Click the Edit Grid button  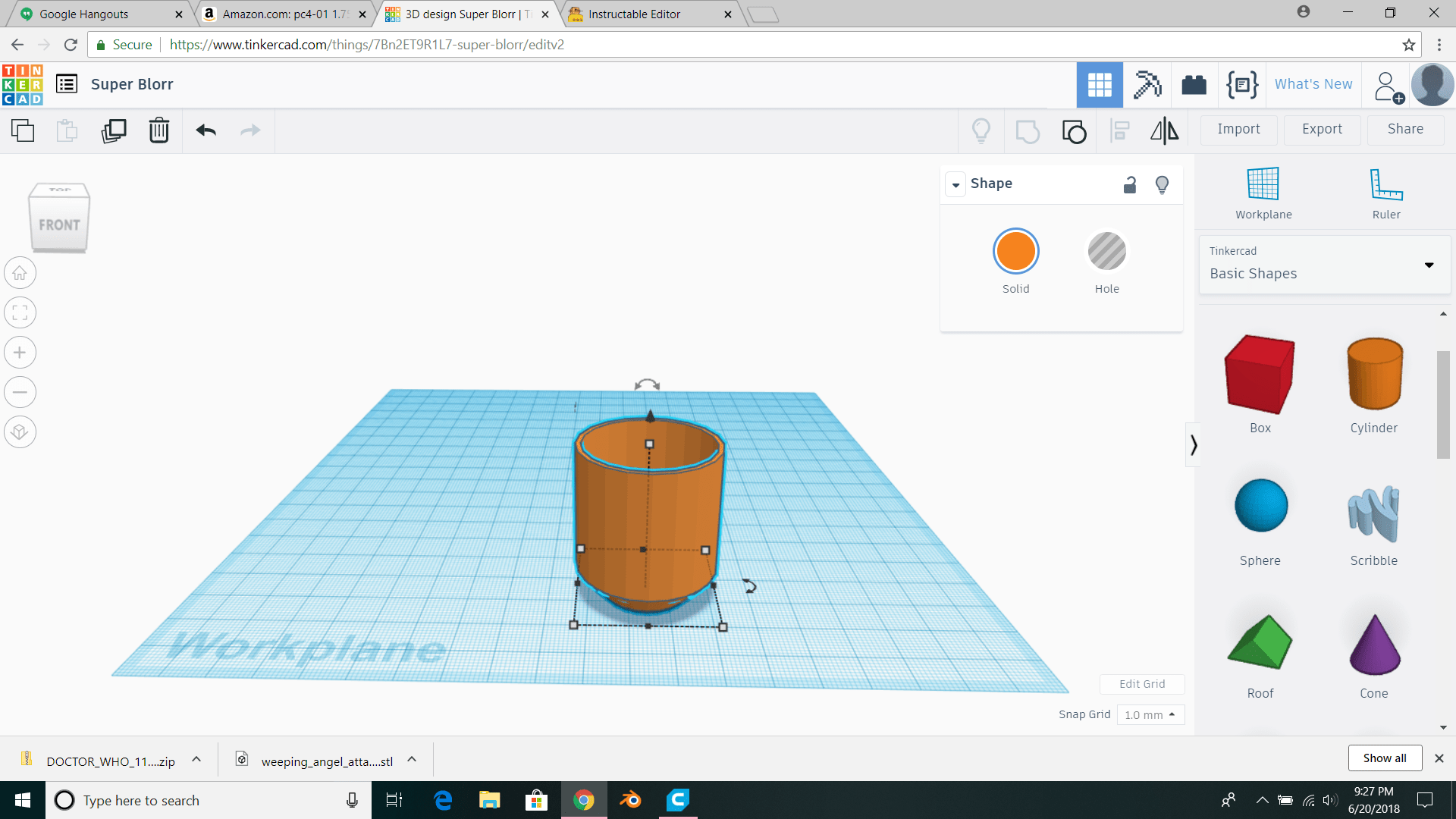tap(1142, 683)
